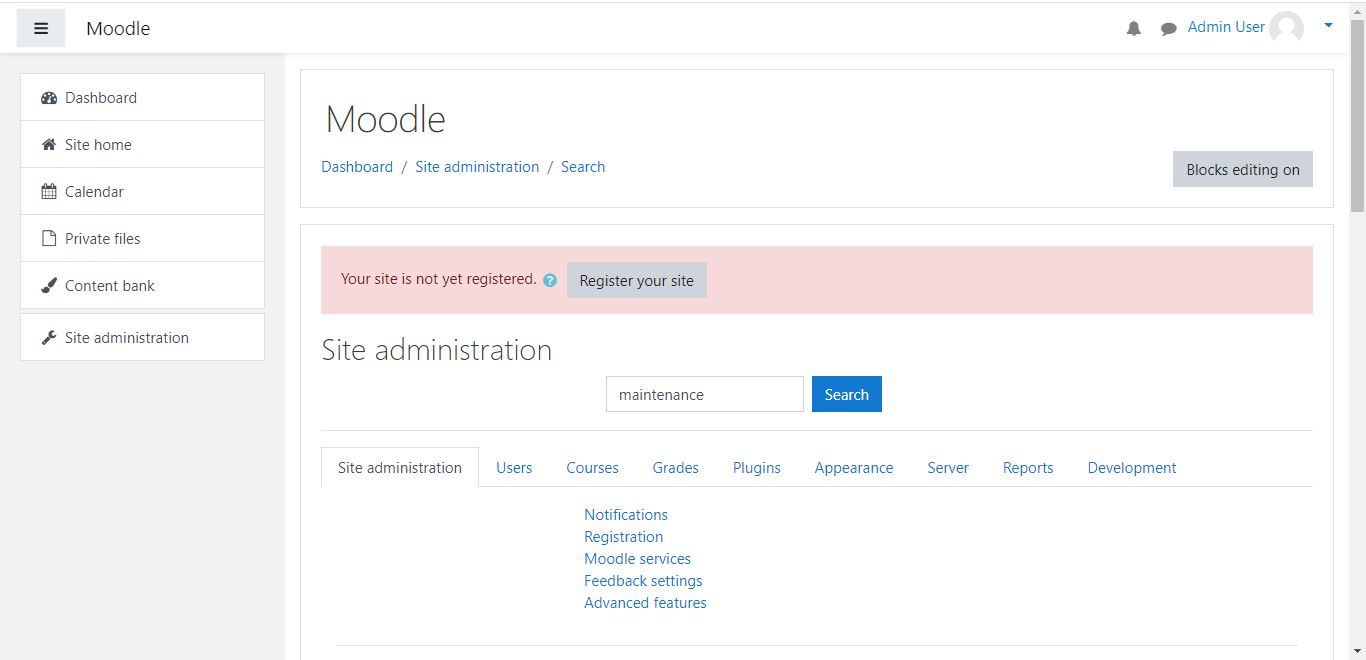Image resolution: width=1366 pixels, height=660 pixels.
Task: Toggle the hamburger side panel button
Action: point(41,29)
